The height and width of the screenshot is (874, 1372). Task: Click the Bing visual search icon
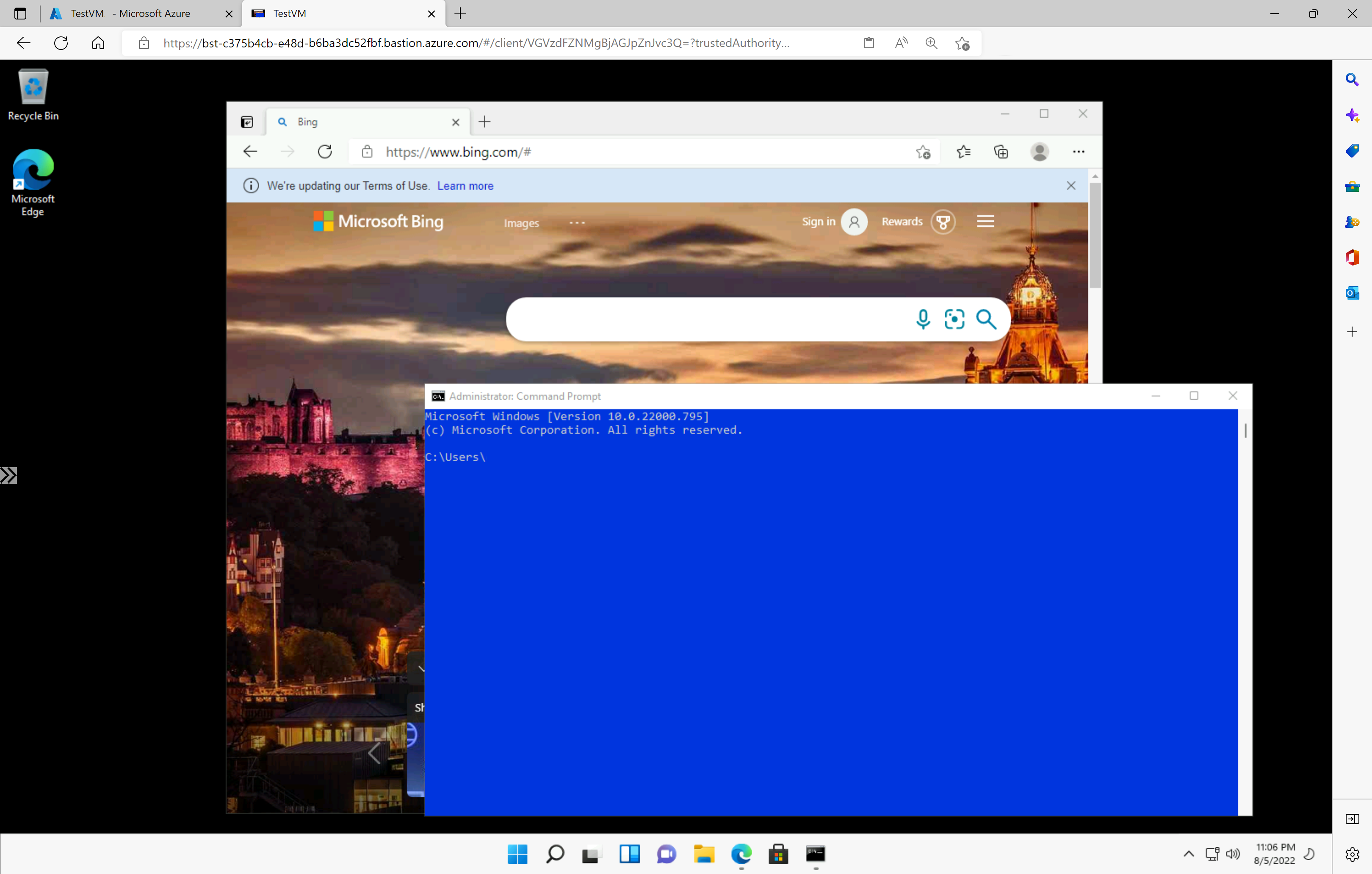coord(954,318)
